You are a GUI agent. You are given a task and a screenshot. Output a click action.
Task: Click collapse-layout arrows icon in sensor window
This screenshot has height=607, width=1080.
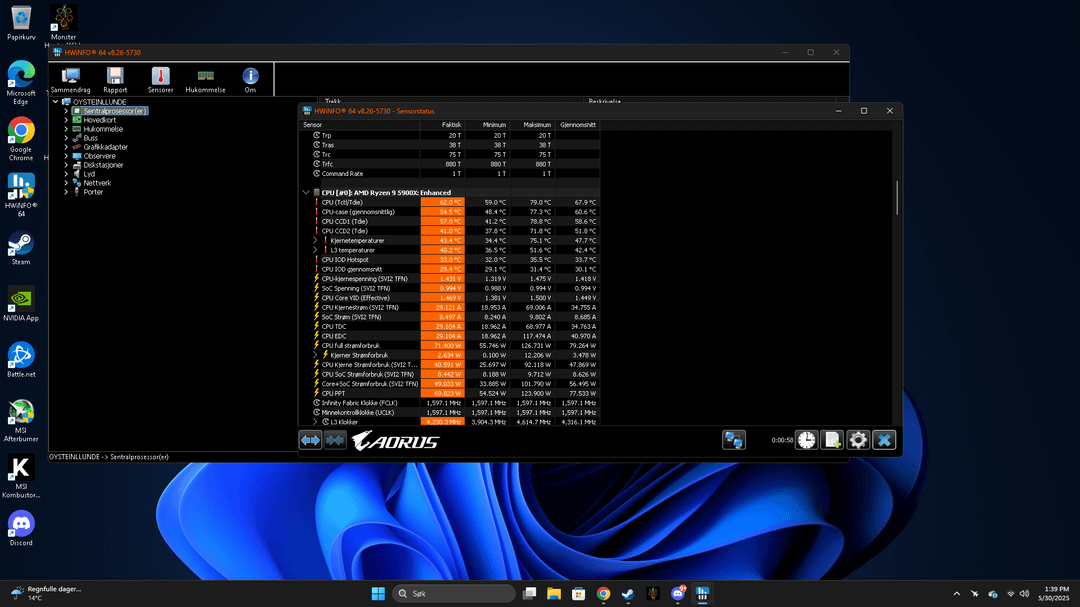coord(335,440)
